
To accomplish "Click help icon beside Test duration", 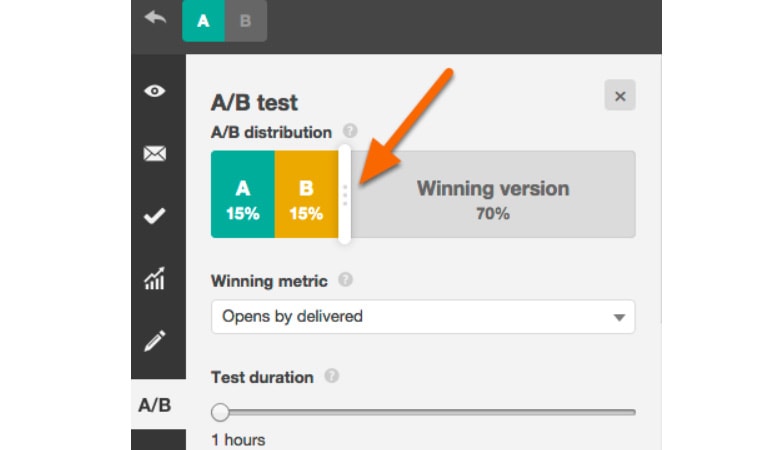I will (x=332, y=376).
